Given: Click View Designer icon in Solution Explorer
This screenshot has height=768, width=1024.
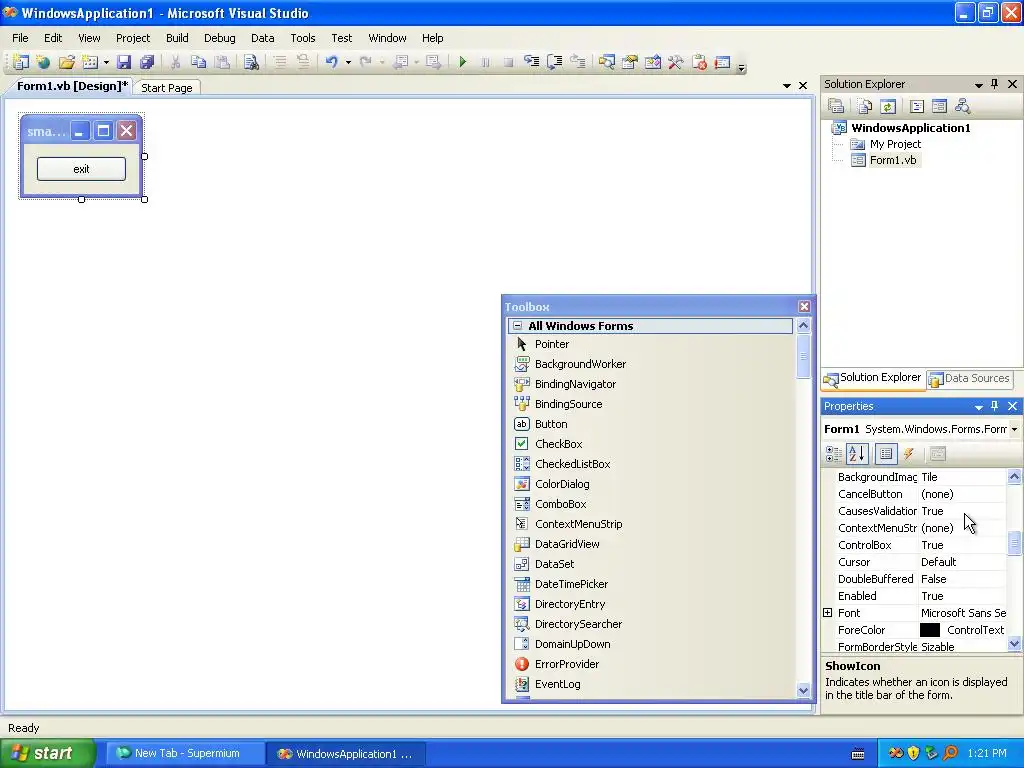Looking at the screenshot, I should [x=940, y=106].
